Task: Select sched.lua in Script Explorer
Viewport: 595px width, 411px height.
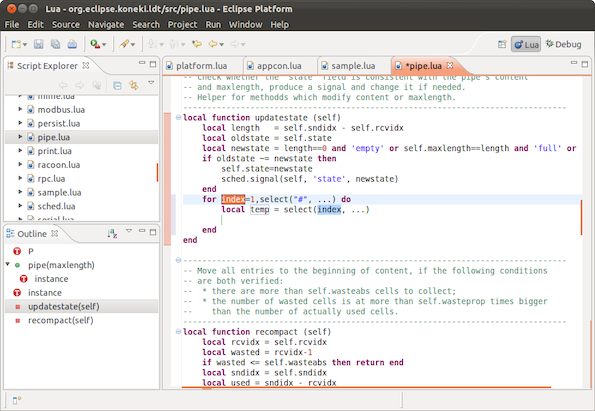Action: coord(56,206)
